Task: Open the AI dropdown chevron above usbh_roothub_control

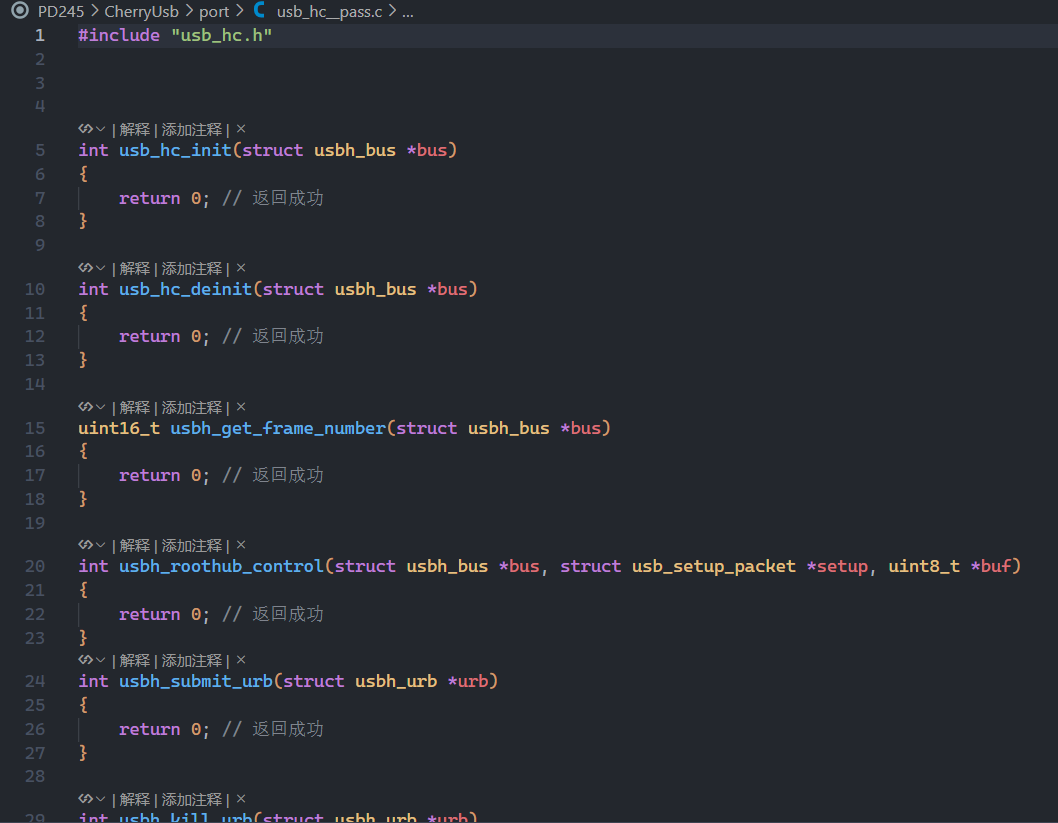Action: (x=101, y=545)
